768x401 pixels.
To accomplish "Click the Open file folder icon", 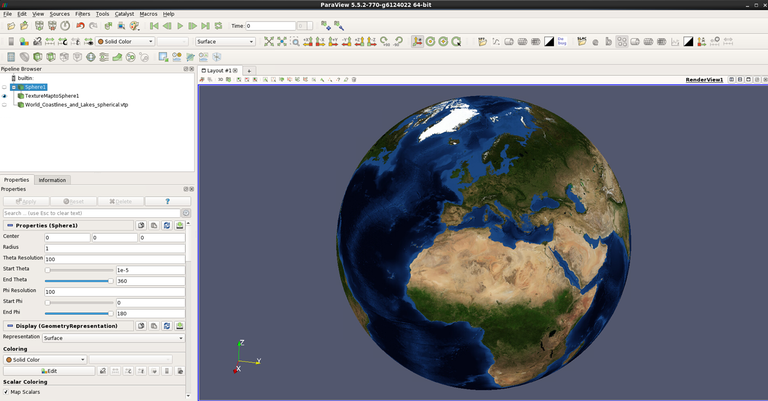I will [x=10, y=25].
